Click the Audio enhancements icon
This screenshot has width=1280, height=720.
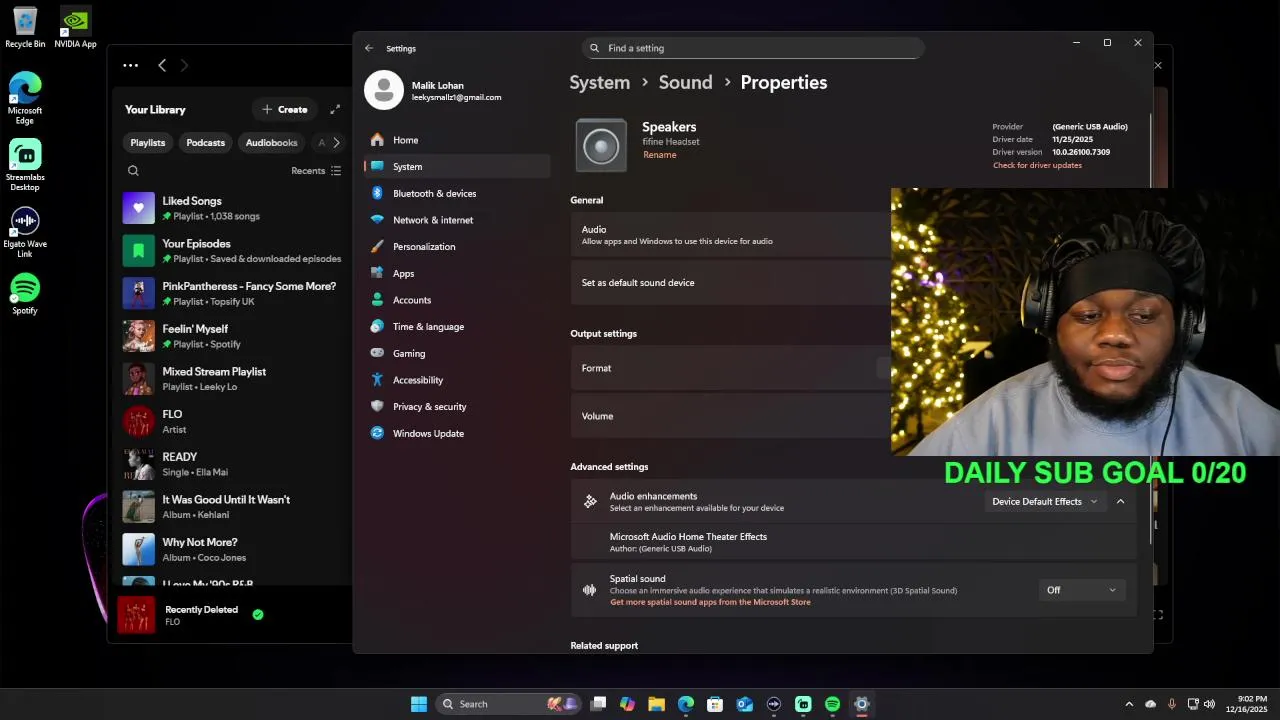tap(590, 501)
